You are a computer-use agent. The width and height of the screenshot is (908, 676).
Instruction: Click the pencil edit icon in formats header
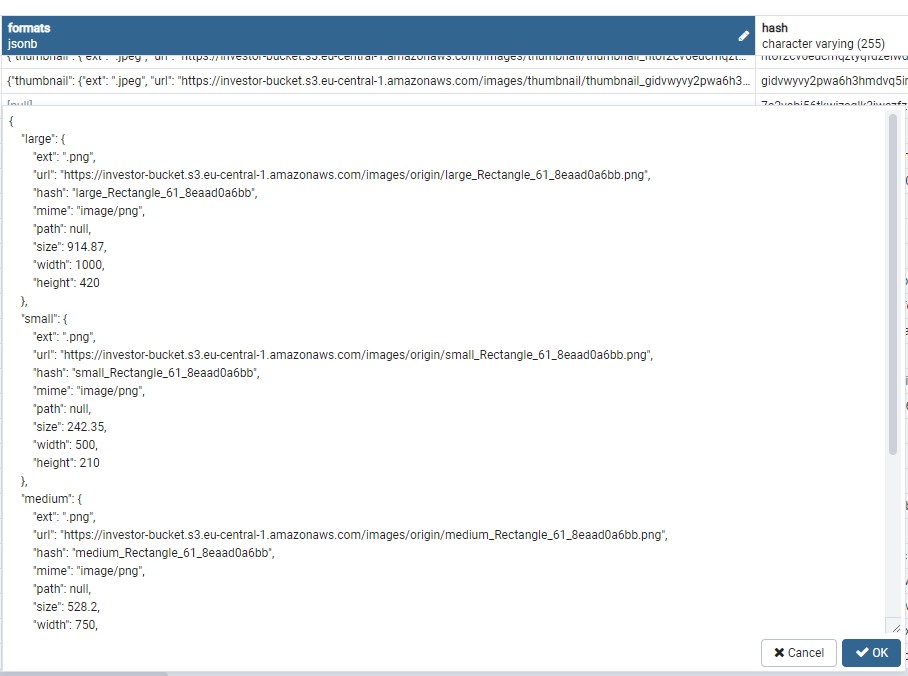pyautogui.click(x=744, y=36)
